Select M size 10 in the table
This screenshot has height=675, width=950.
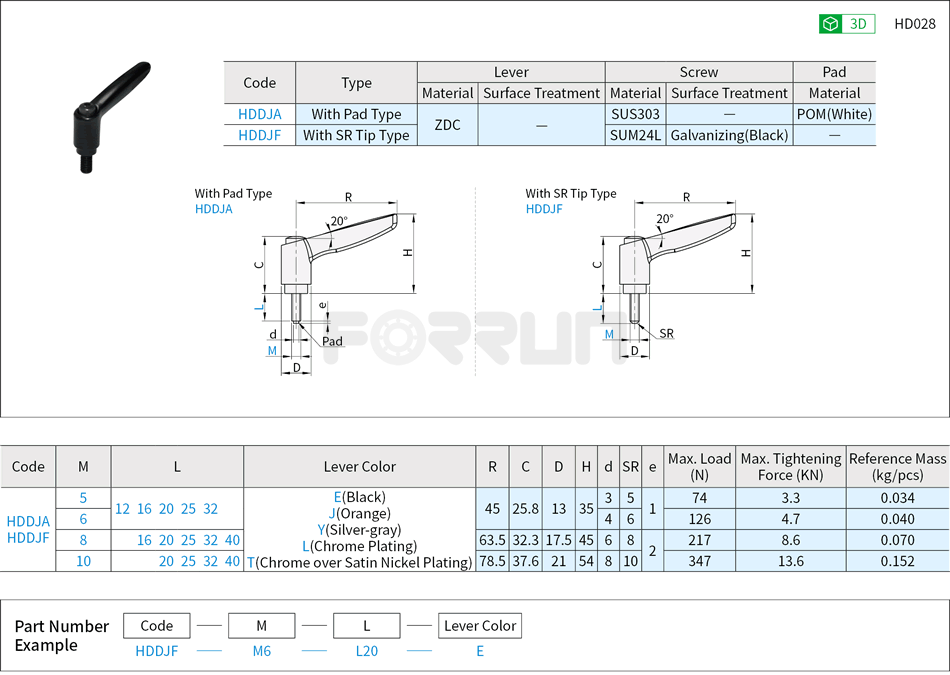(83, 561)
